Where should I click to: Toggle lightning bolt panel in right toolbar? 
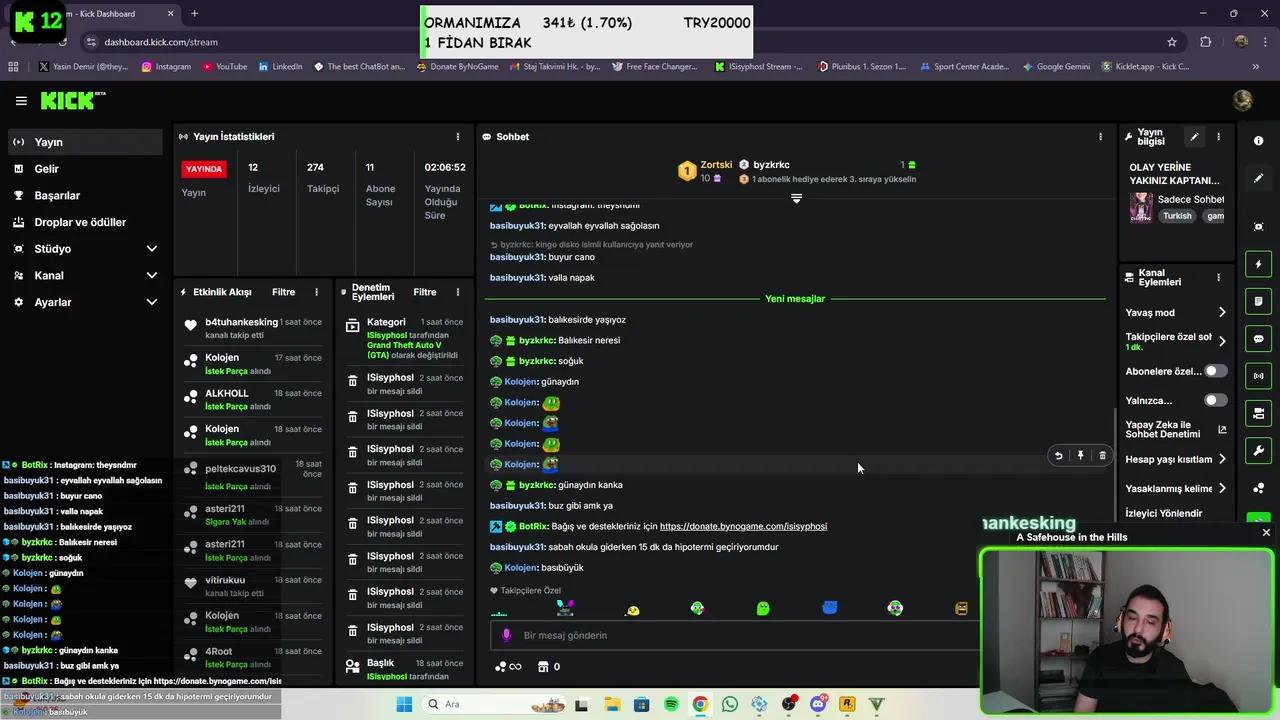tap(1258, 264)
